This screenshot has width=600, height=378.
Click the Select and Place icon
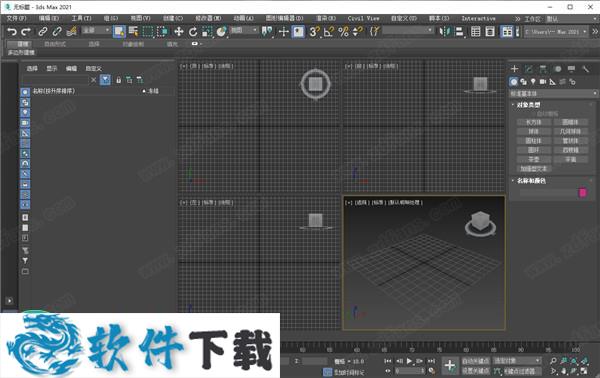pos(222,32)
